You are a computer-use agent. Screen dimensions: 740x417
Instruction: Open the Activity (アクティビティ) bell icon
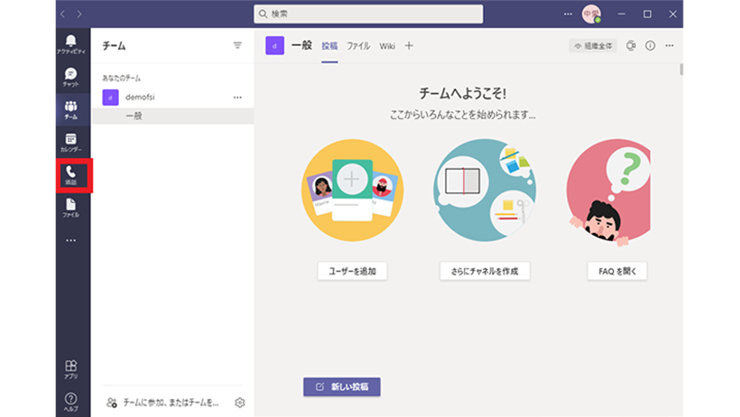coord(71,42)
